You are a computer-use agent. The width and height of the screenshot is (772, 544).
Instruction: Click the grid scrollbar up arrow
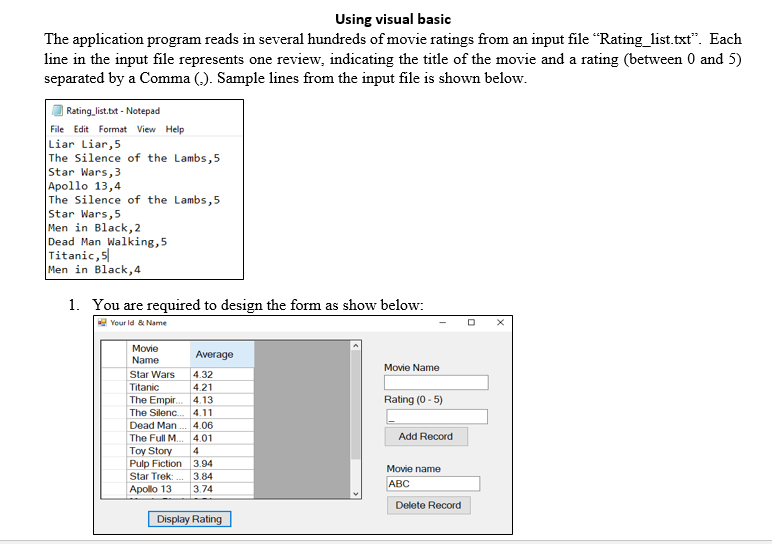[356, 346]
